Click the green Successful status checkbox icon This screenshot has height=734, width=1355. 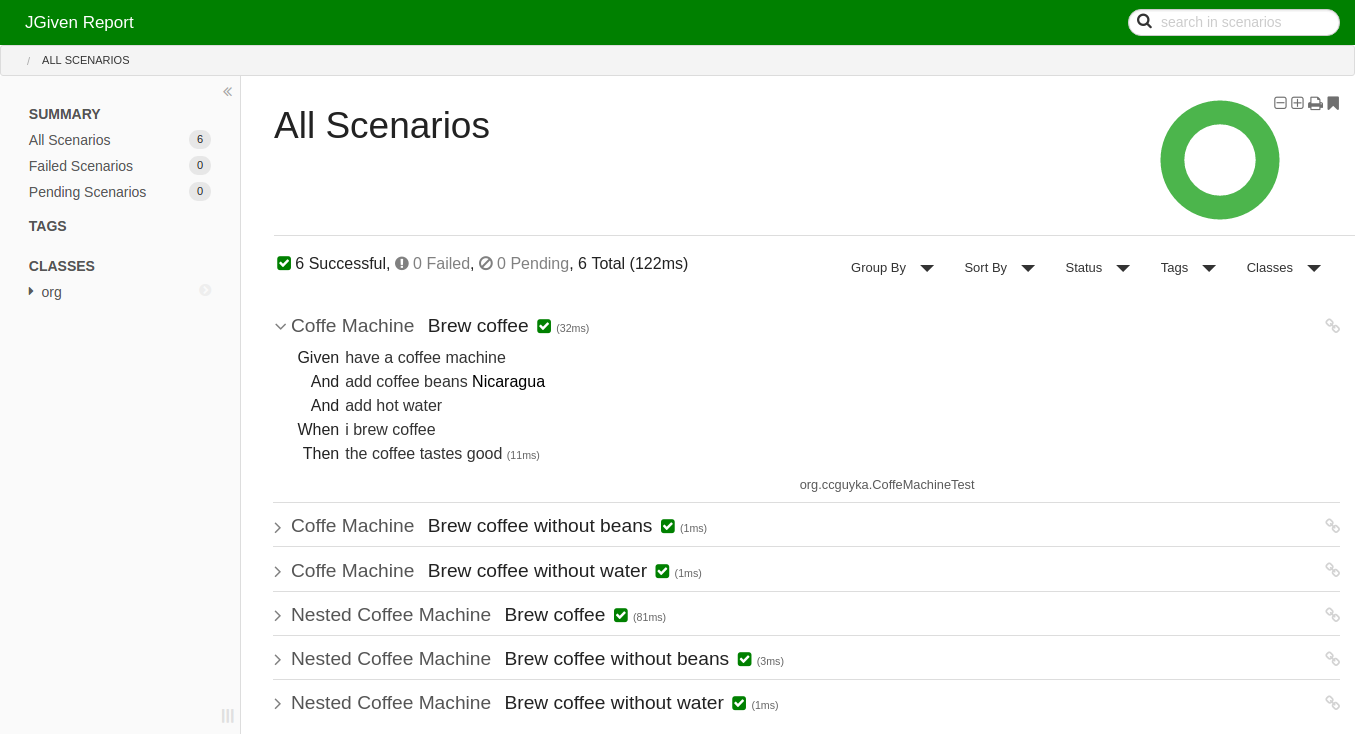click(x=284, y=264)
